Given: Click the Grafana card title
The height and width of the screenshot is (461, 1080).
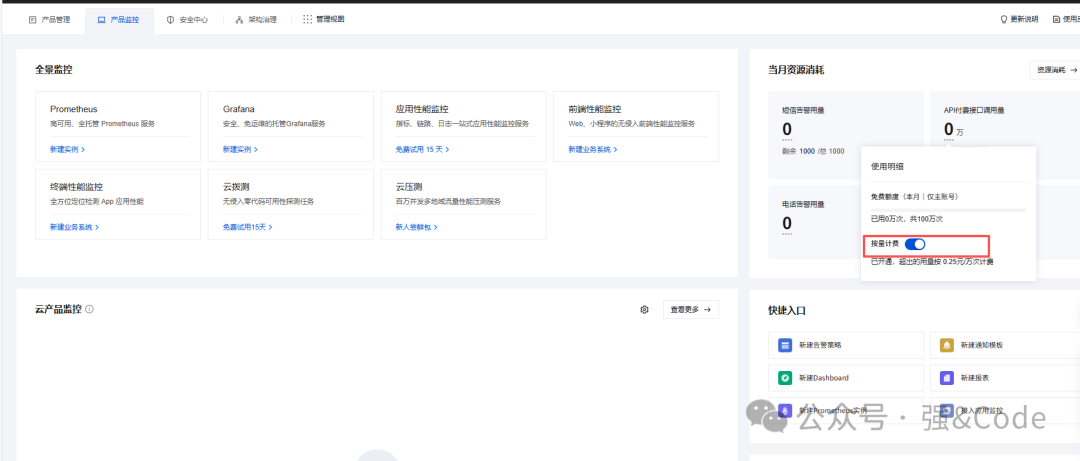Looking at the screenshot, I should [x=238, y=109].
